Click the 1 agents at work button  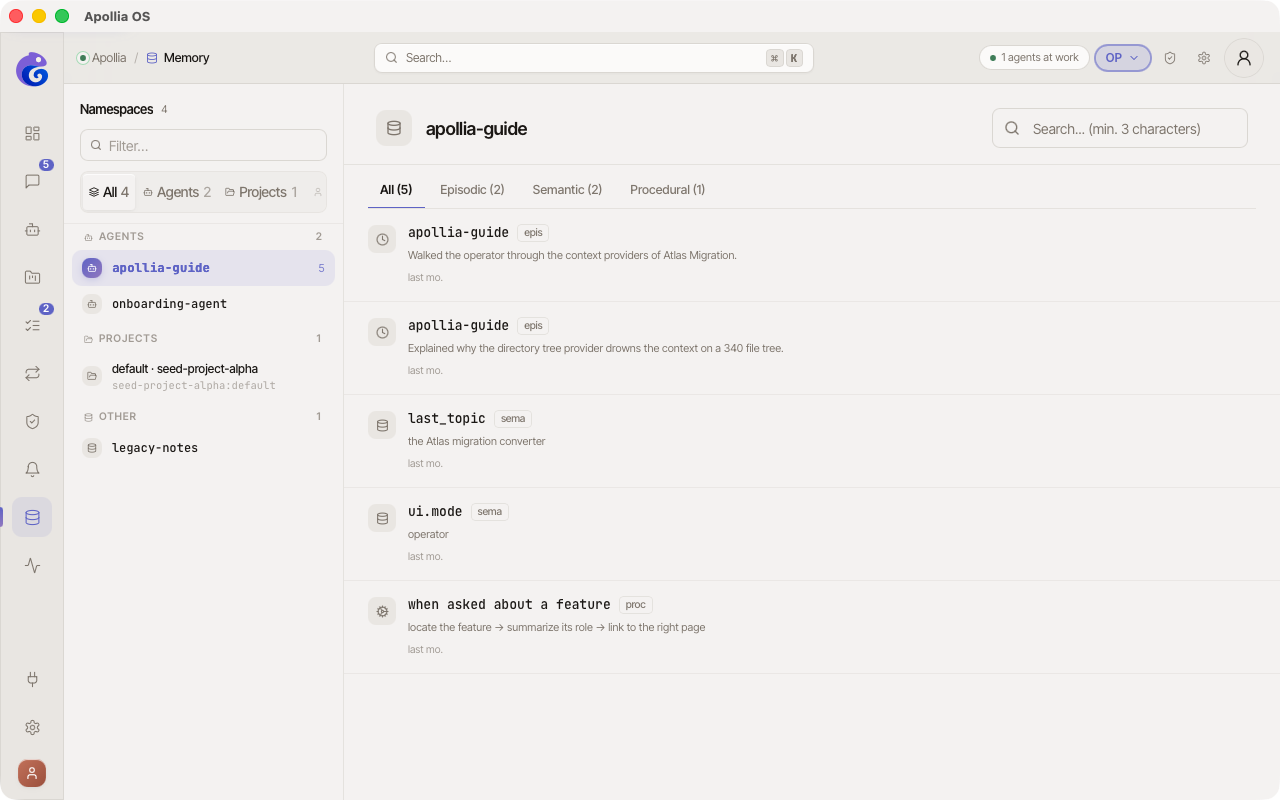[1034, 58]
